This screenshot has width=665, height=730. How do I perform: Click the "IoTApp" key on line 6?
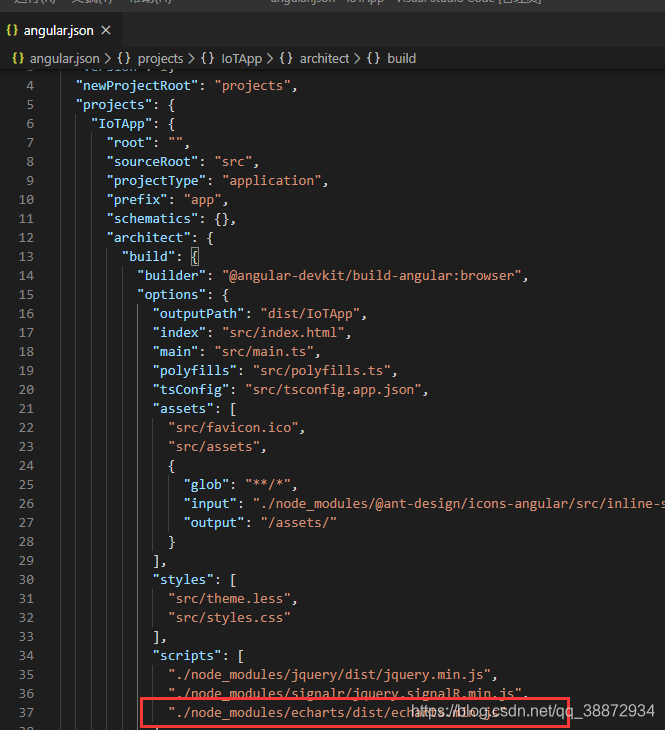[x=122, y=124]
